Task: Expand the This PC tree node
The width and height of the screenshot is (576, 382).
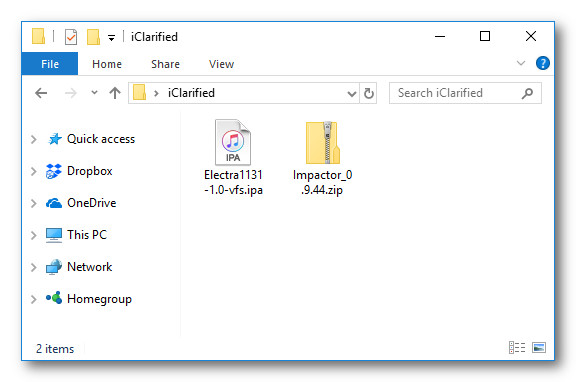Action: [x=34, y=235]
